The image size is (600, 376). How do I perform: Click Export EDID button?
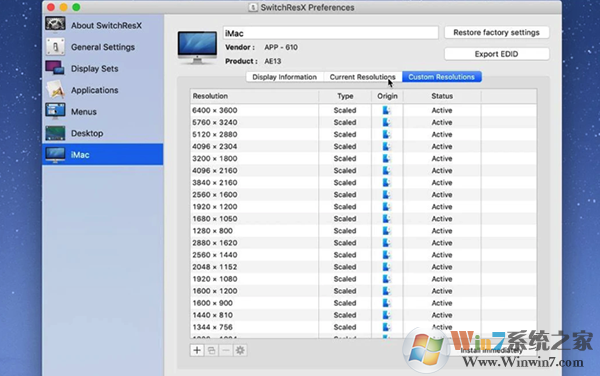(x=496, y=54)
